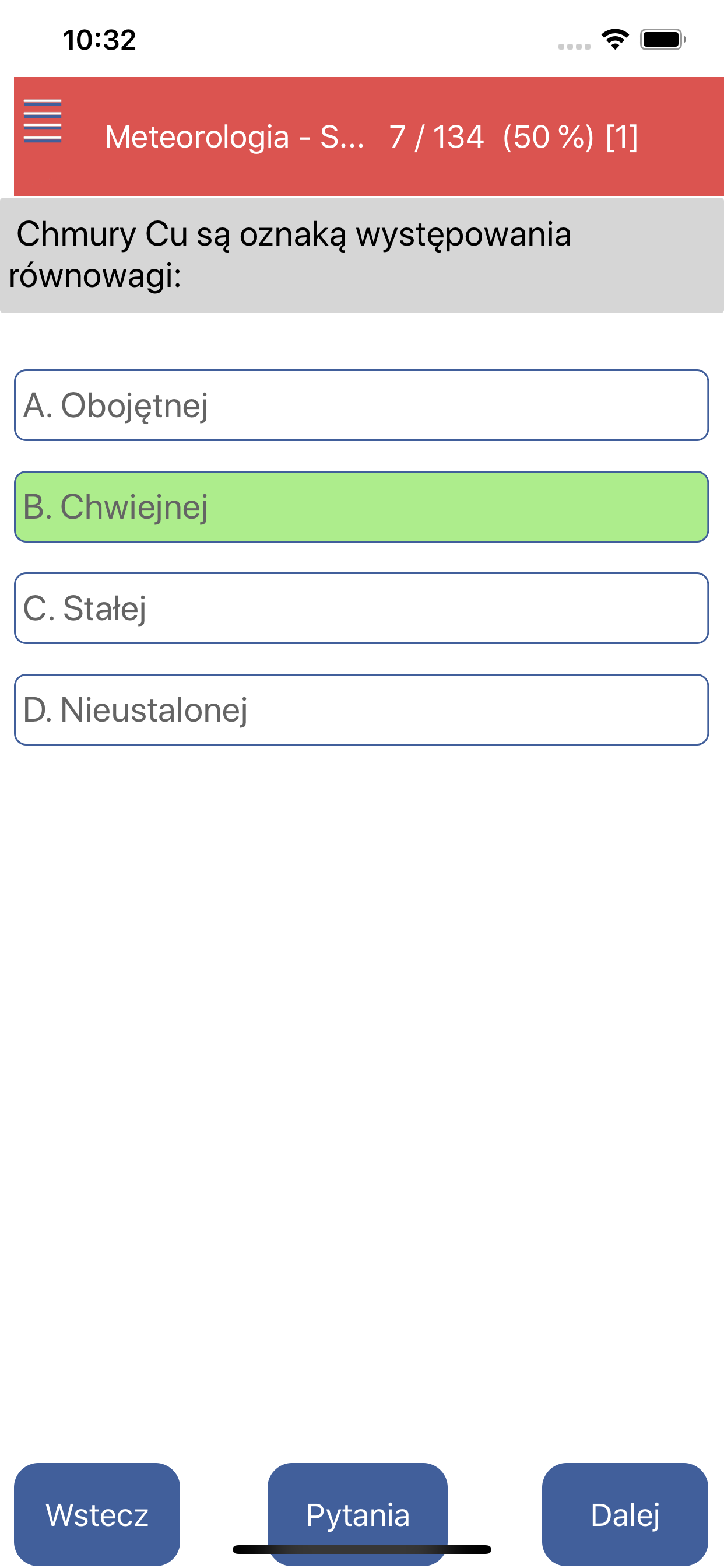Tap the question text about Chmury Cu
724x1568 pixels.
290,254
